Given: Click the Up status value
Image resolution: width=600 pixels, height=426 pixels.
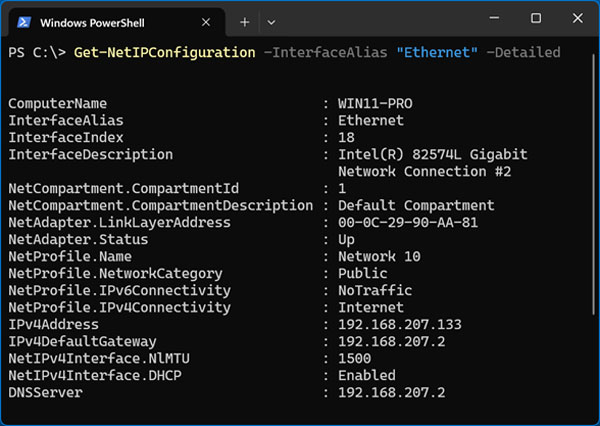Looking at the screenshot, I should (346, 240).
